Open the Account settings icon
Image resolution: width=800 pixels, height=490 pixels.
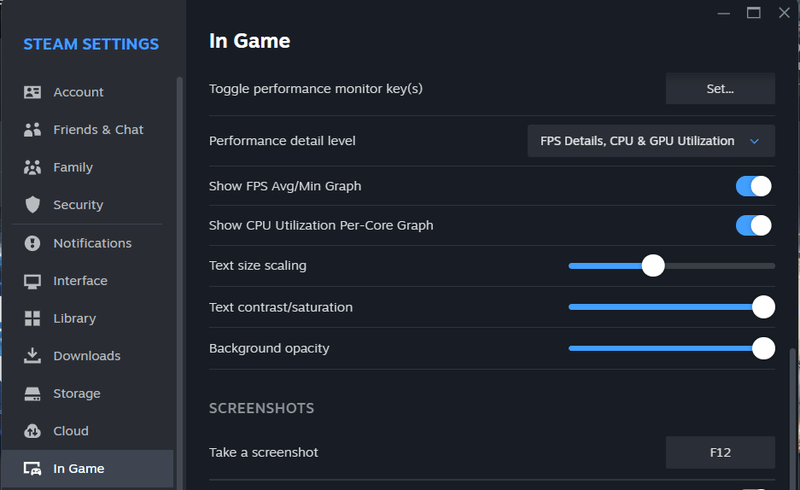pyautogui.click(x=32, y=92)
